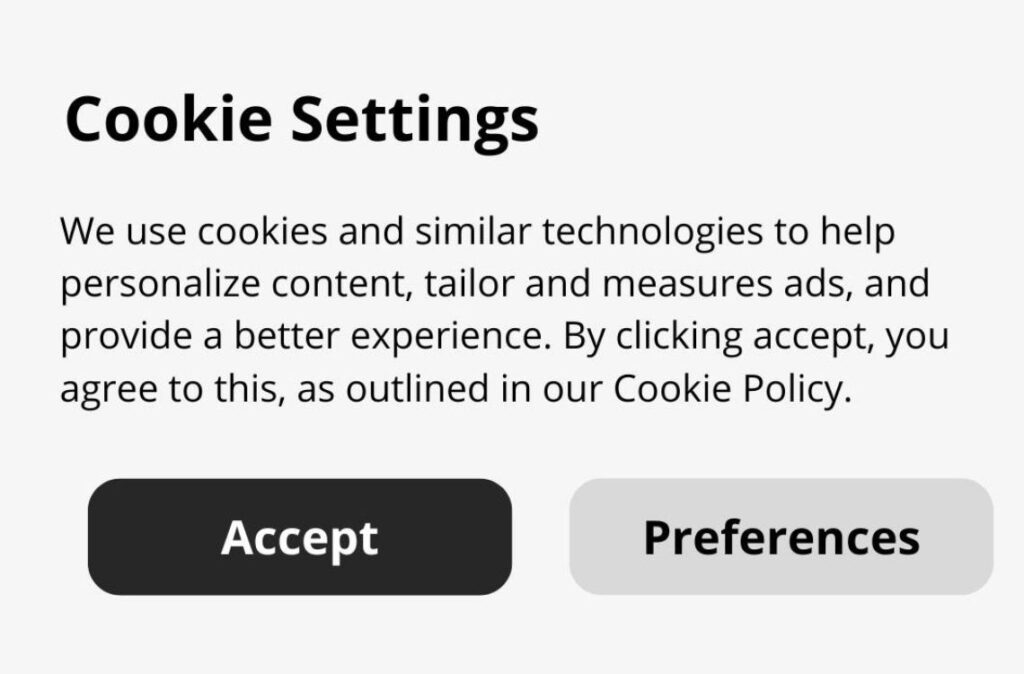Click the line starting "We use cookies"

pos(477,232)
